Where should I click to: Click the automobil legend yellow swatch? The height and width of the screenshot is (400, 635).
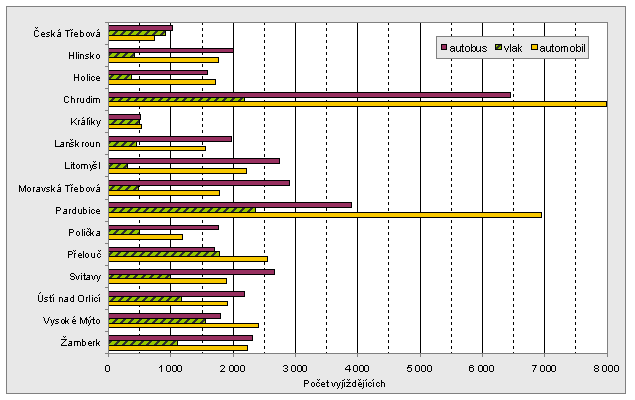534,48
